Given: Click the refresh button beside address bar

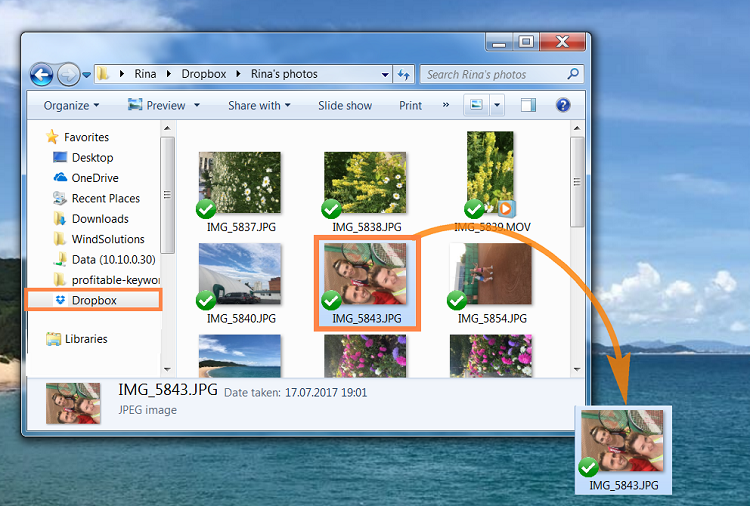Looking at the screenshot, I should [x=404, y=74].
